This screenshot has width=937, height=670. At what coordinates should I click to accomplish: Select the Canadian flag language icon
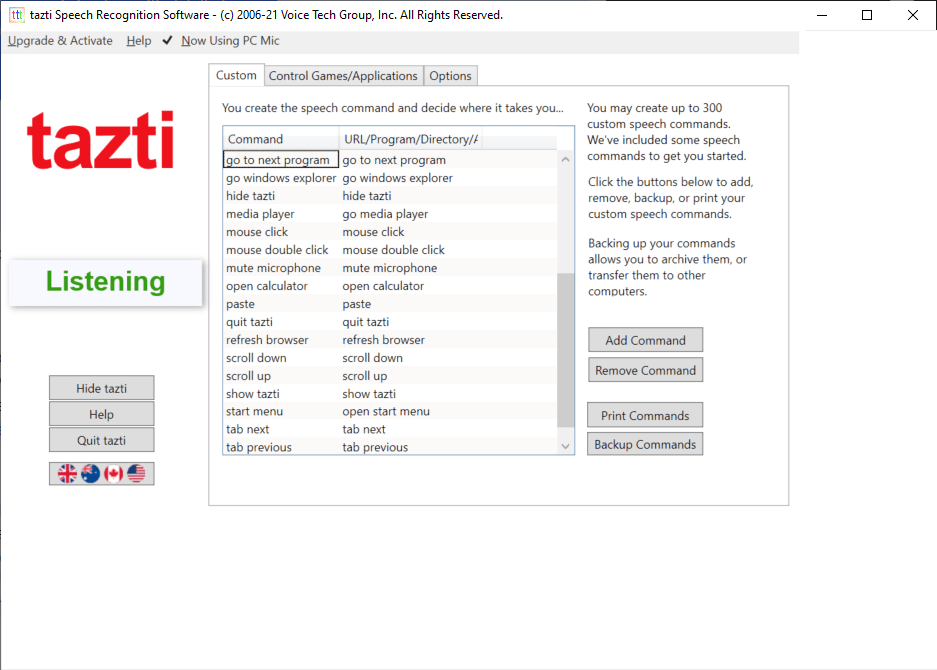tap(114, 474)
